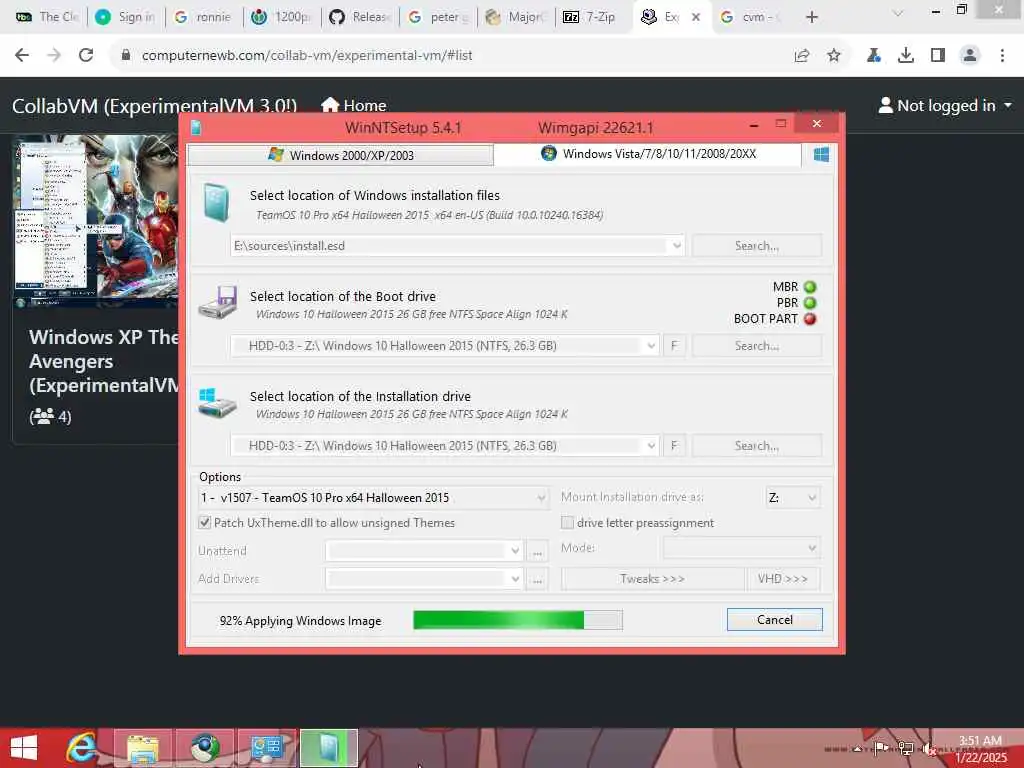The width and height of the screenshot is (1024, 768).
Task: Browse for Unattend file with ... button
Action: click(x=537, y=551)
